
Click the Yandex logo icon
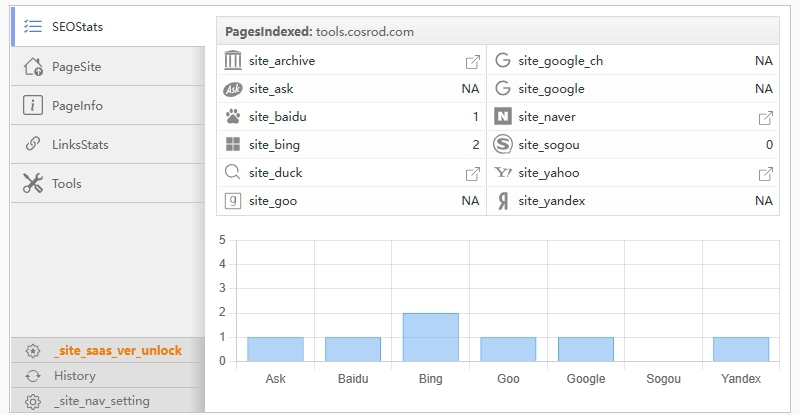coord(502,201)
